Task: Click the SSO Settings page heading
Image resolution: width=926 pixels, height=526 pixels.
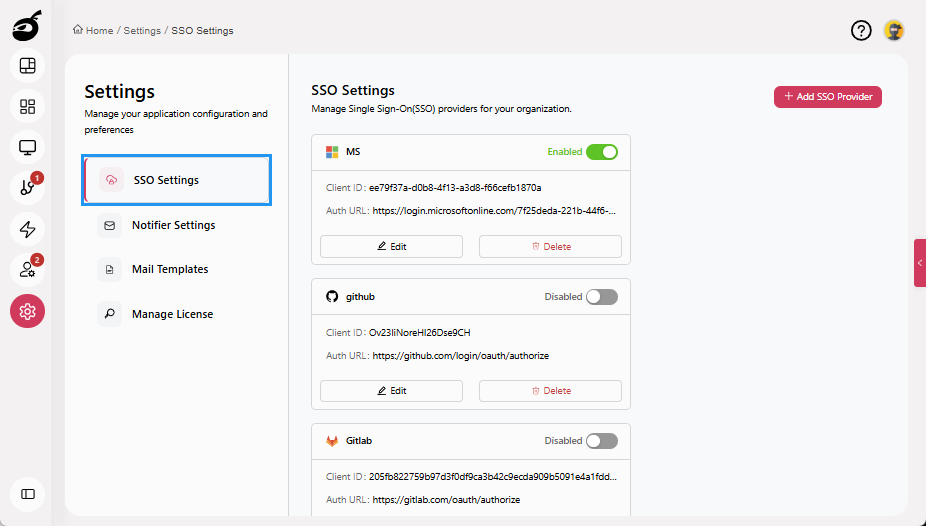Action: pos(353,90)
